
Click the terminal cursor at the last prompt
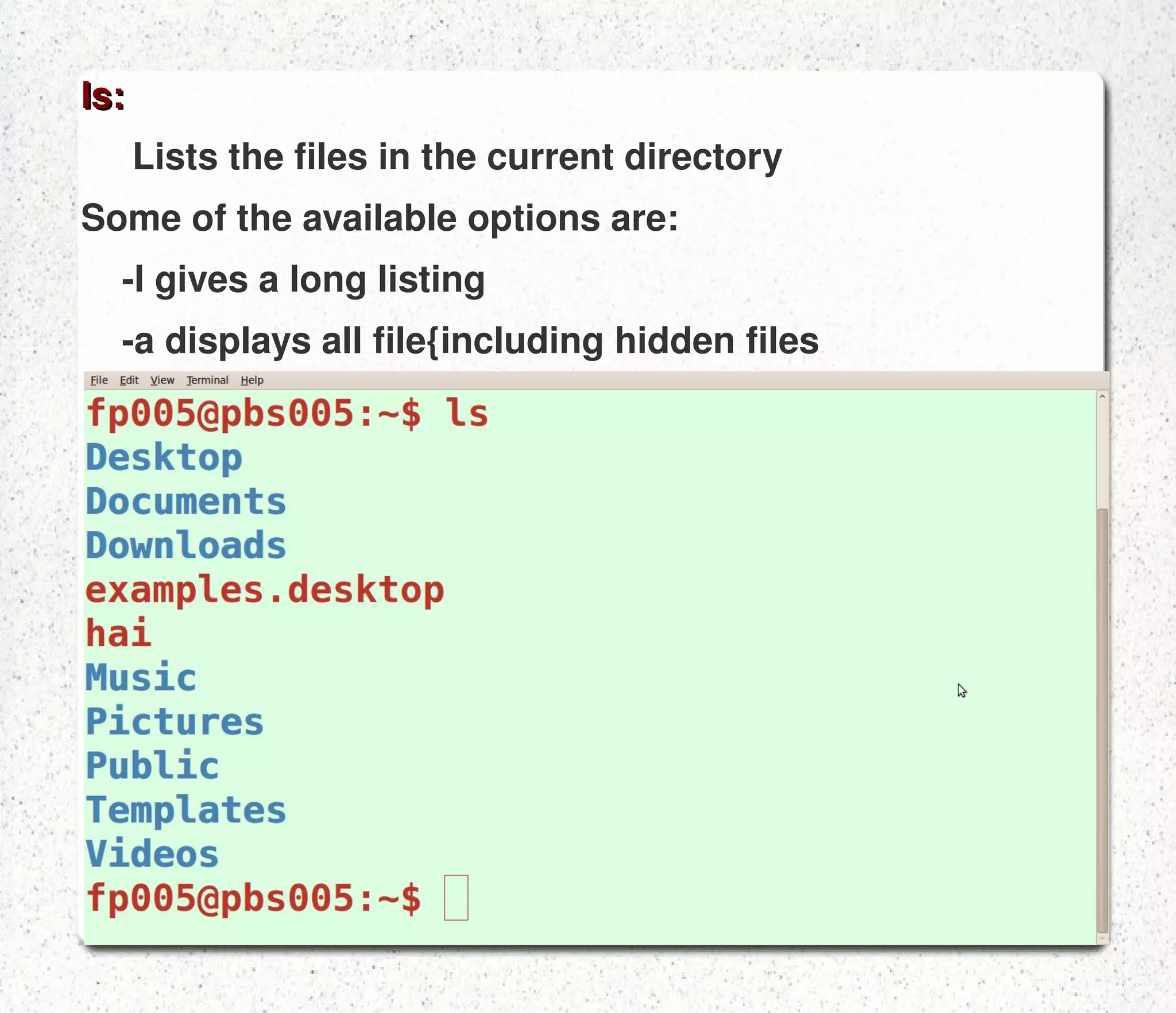tap(457, 898)
